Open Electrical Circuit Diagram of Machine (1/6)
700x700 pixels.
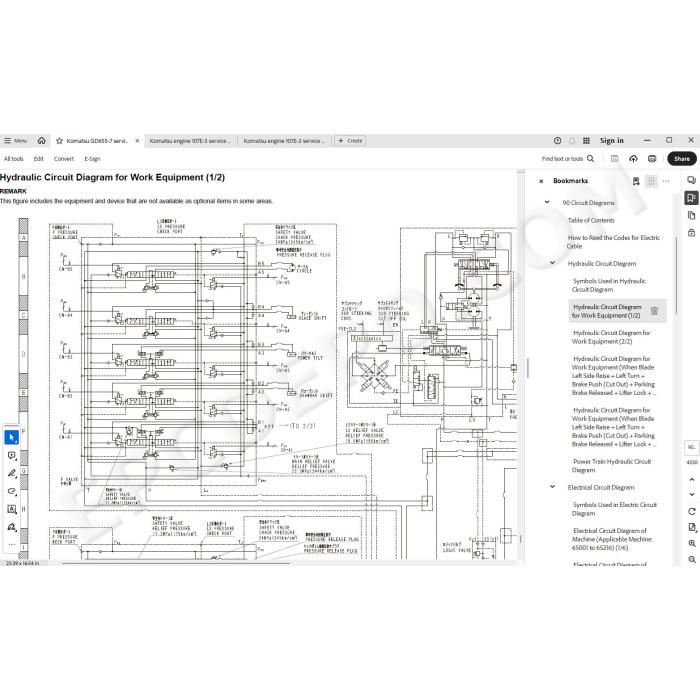click(612, 539)
